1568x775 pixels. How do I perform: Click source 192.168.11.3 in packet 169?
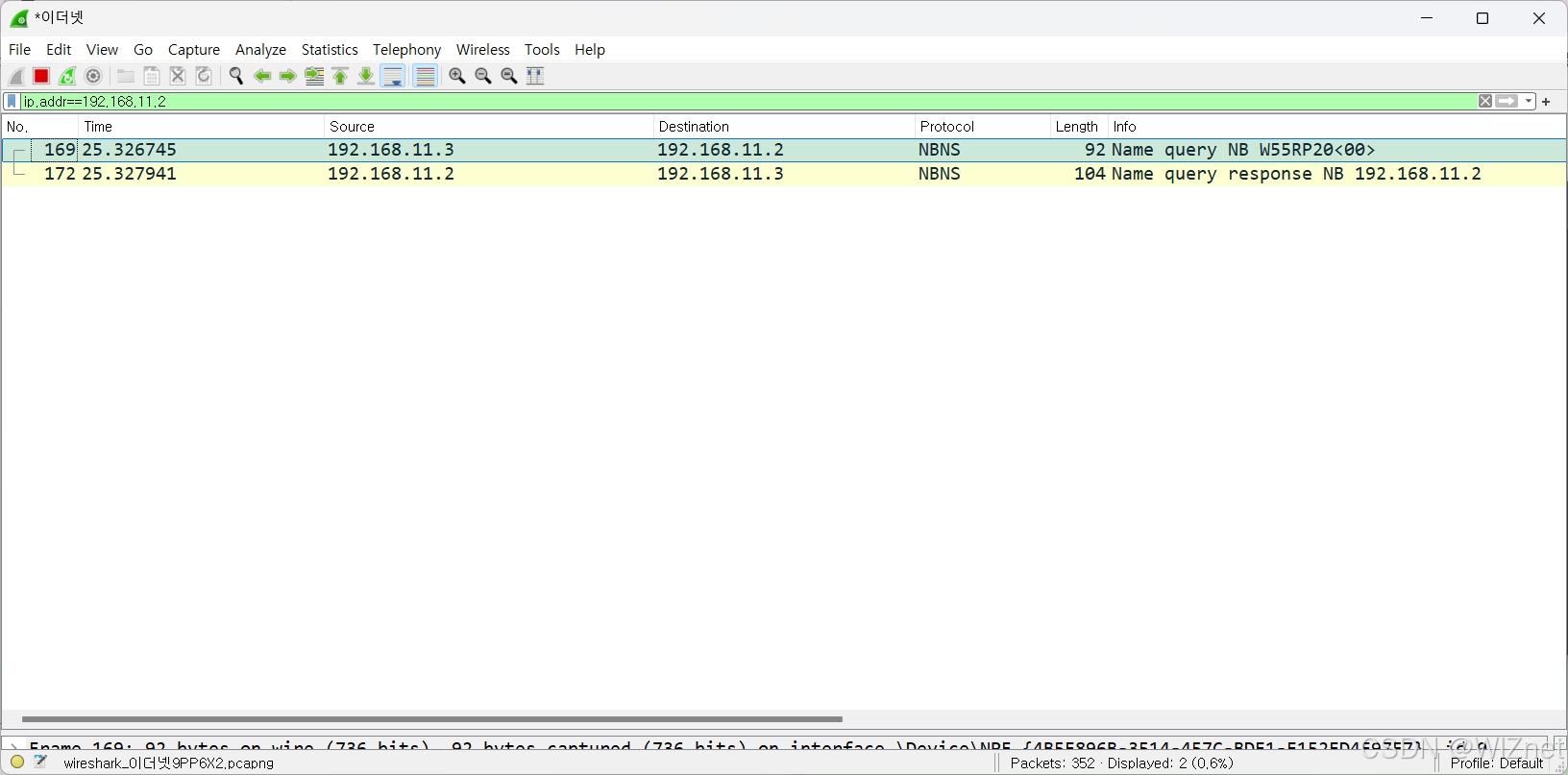coord(391,150)
